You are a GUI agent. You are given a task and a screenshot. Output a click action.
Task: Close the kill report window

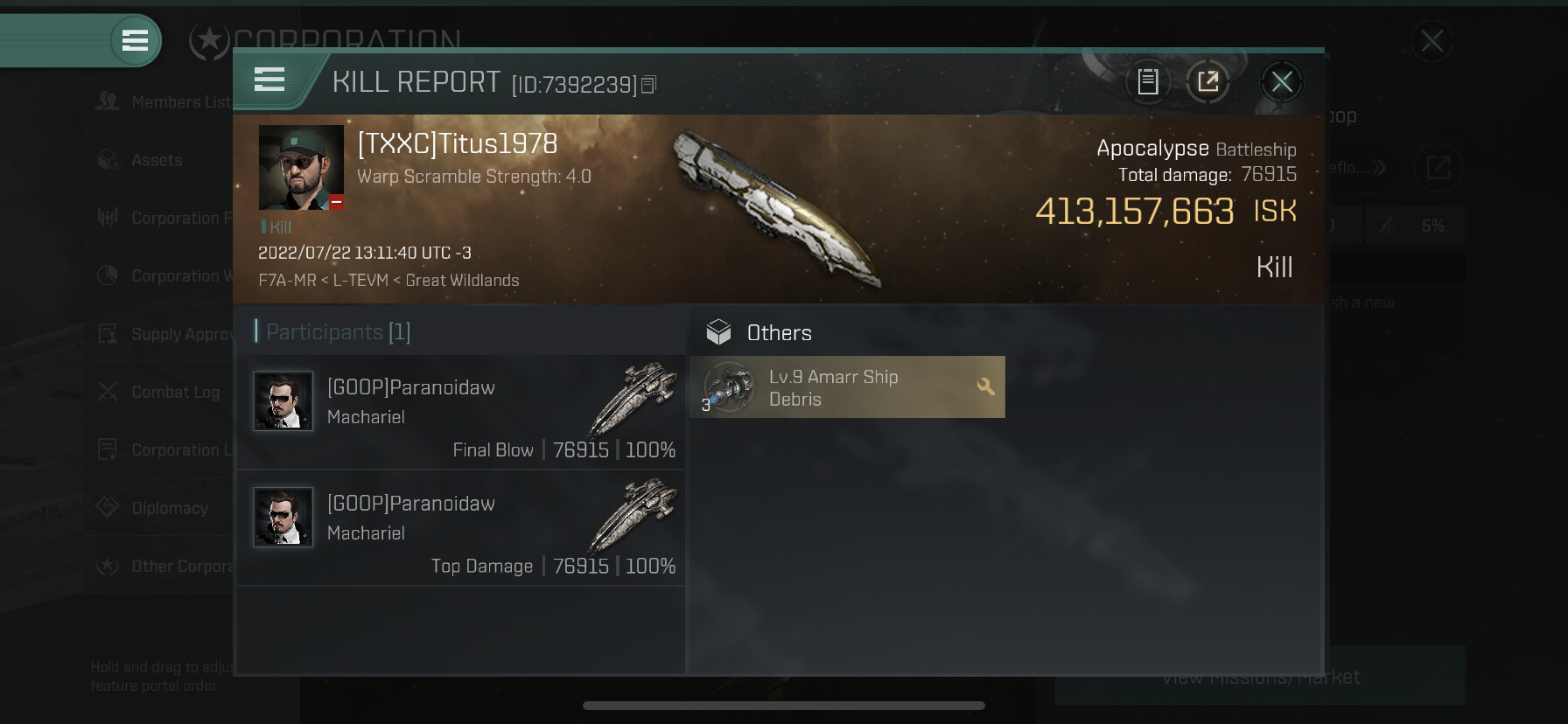[1282, 82]
